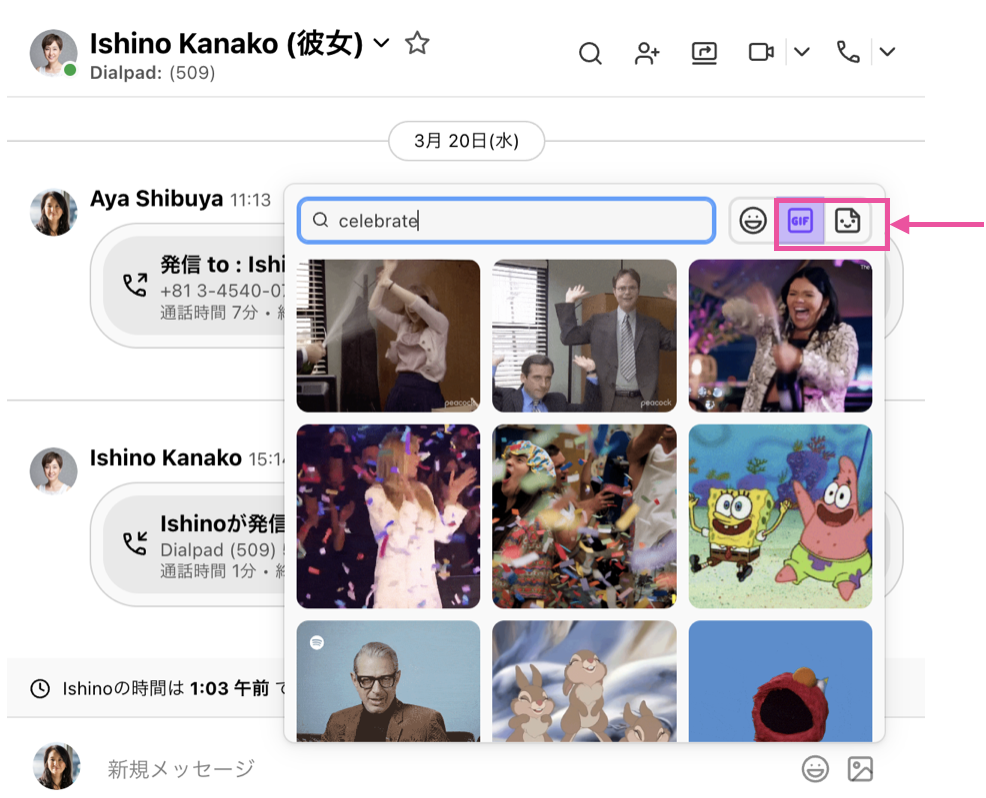Open emoji picker from message composer

[x=815, y=768]
